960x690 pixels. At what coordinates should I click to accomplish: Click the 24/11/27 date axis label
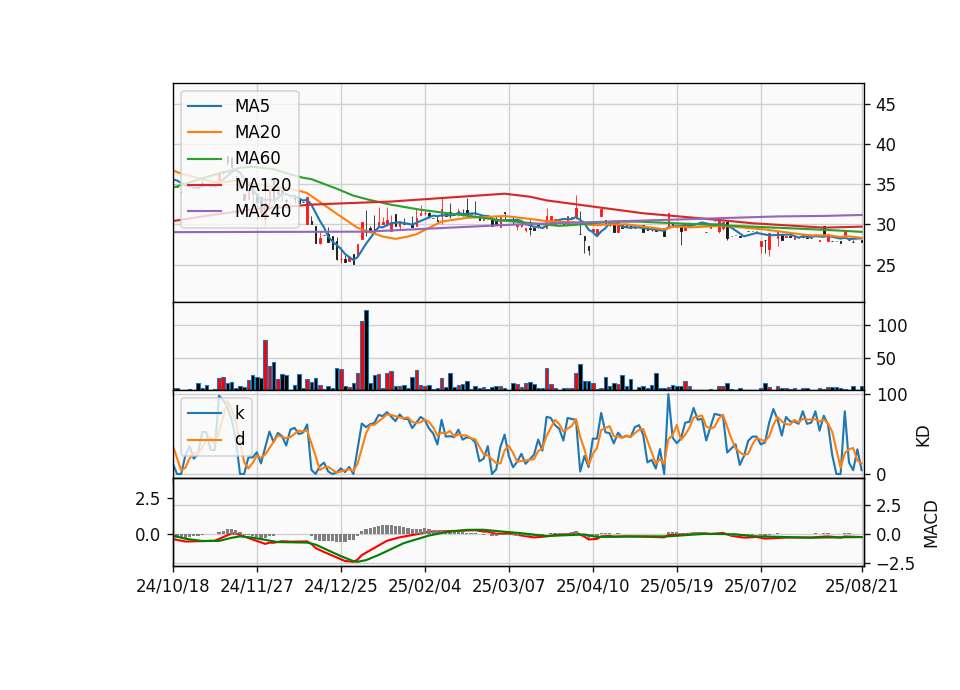pos(257,586)
